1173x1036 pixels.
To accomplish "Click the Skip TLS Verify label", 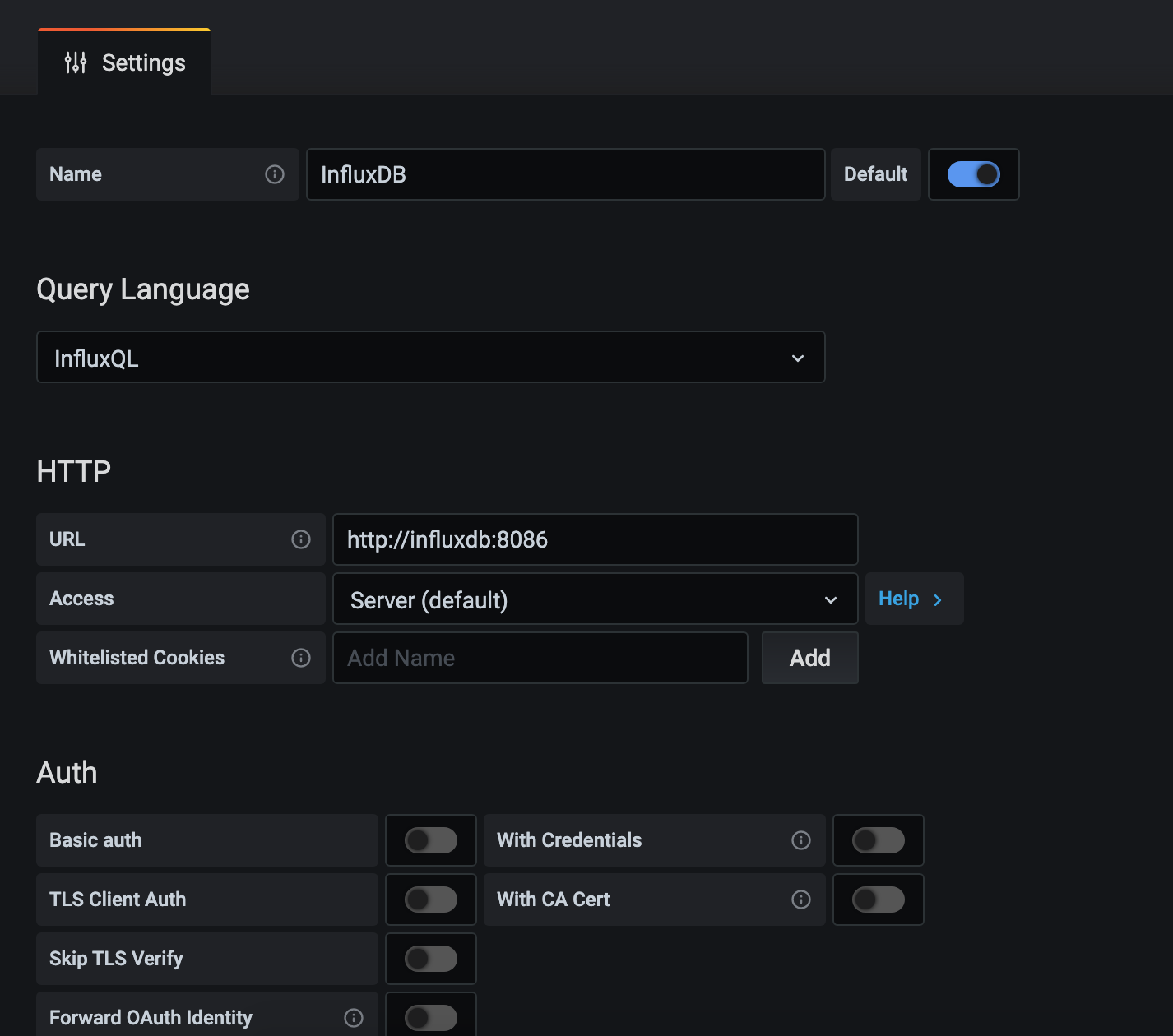I will point(116,959).
